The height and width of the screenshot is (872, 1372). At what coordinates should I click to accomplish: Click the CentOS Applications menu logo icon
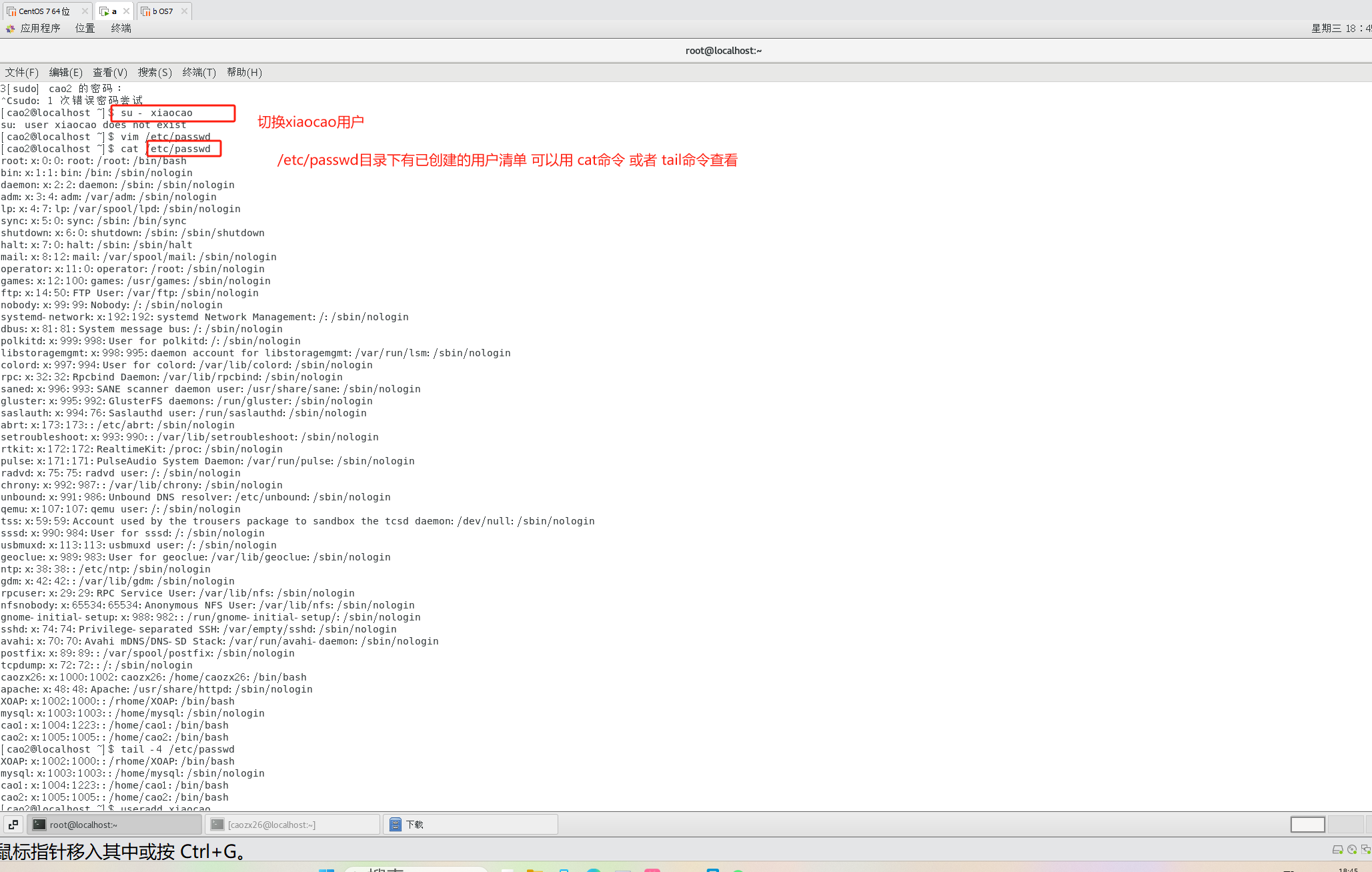pos(10,28)
